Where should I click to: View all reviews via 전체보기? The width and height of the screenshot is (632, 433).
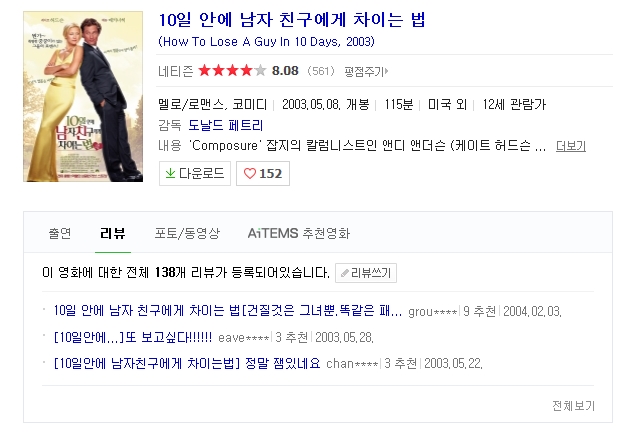573,406
